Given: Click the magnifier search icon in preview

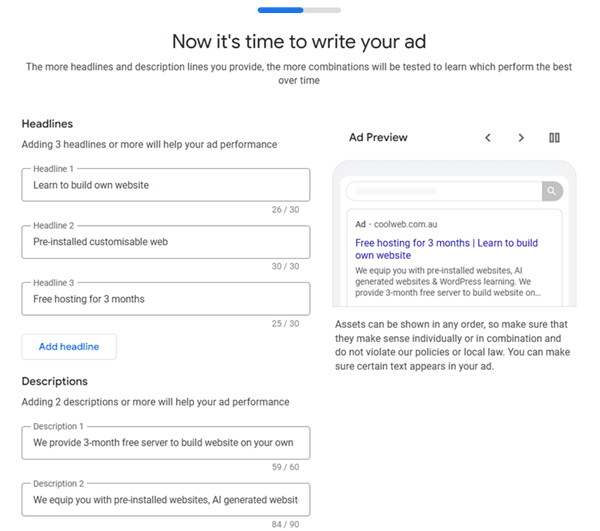Looking at the screenshot, I should (552, 191).
